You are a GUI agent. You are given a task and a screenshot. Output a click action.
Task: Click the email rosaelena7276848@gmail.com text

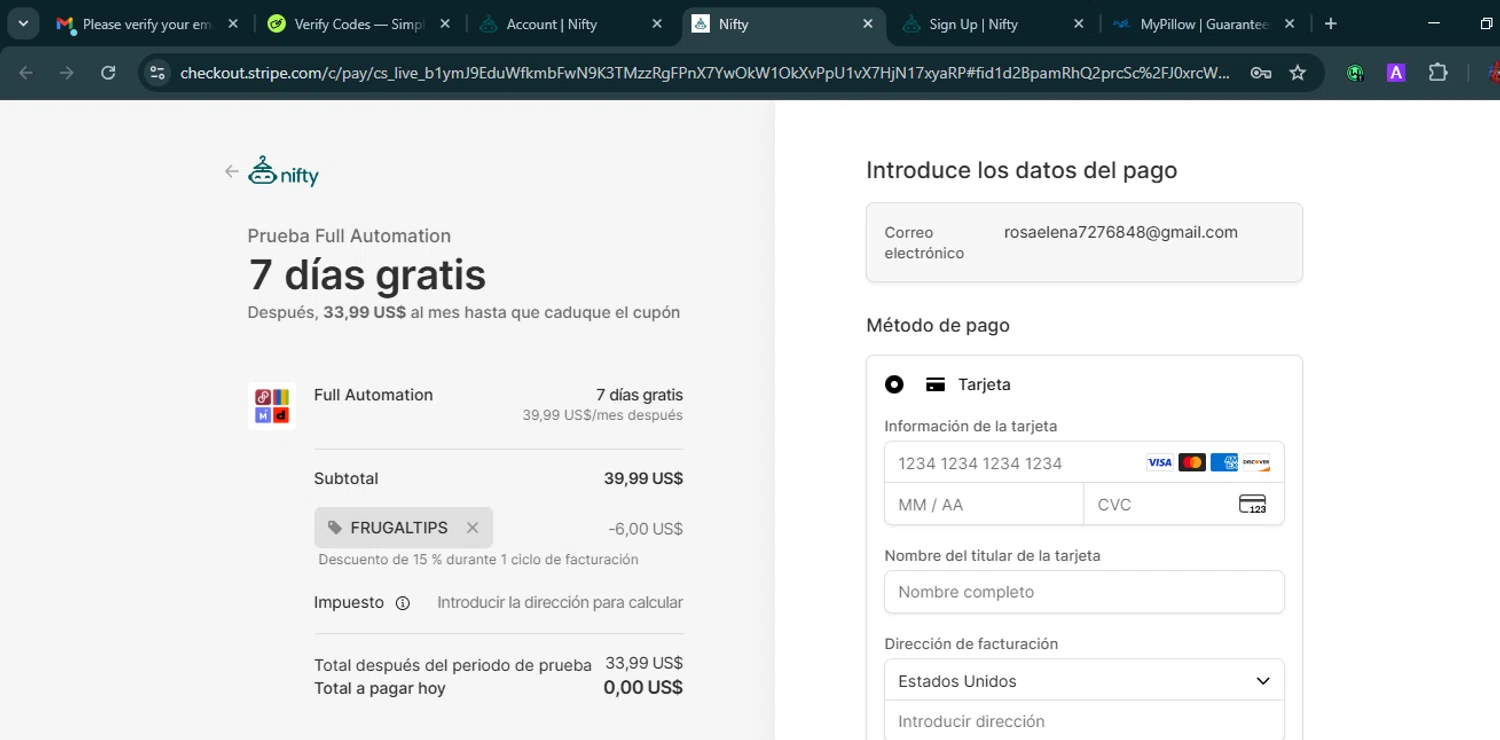coord(1121,232)
